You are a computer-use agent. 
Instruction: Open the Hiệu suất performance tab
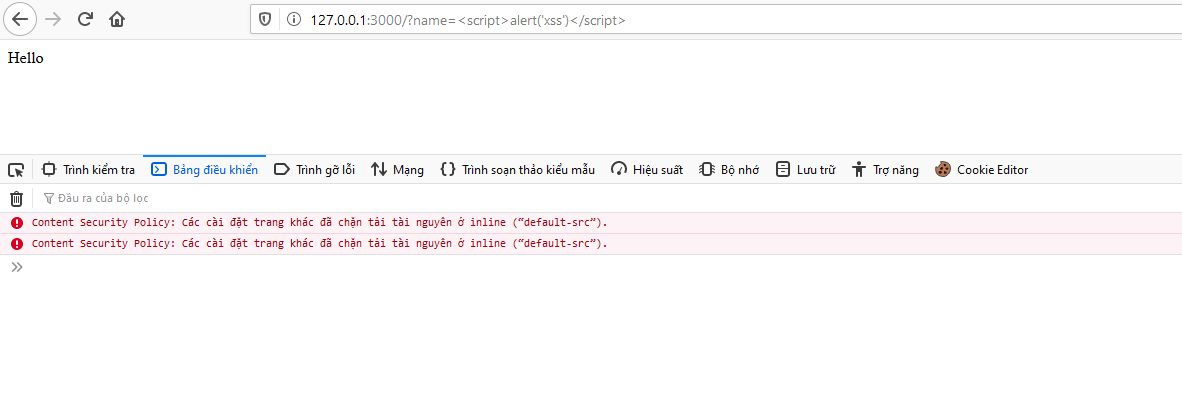[648, 170]
